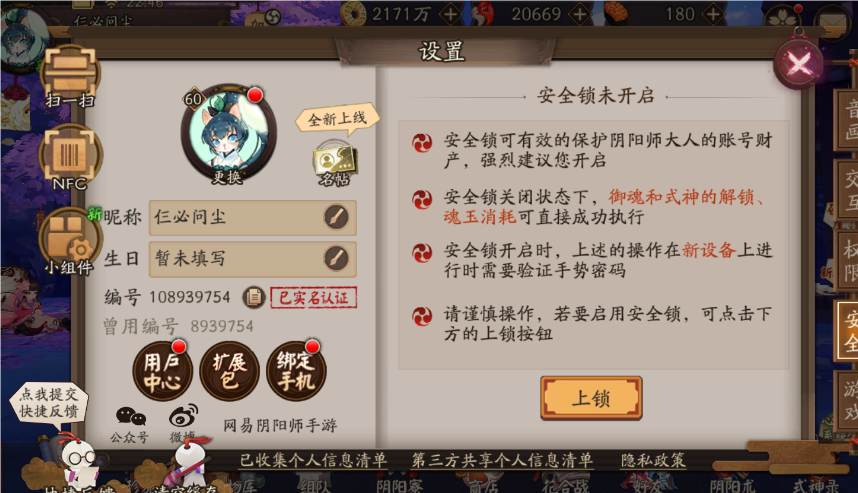Open the 隐私政策 privacy policy link
The height and width of the screenshot is (493, 858).
coord(653,460)
